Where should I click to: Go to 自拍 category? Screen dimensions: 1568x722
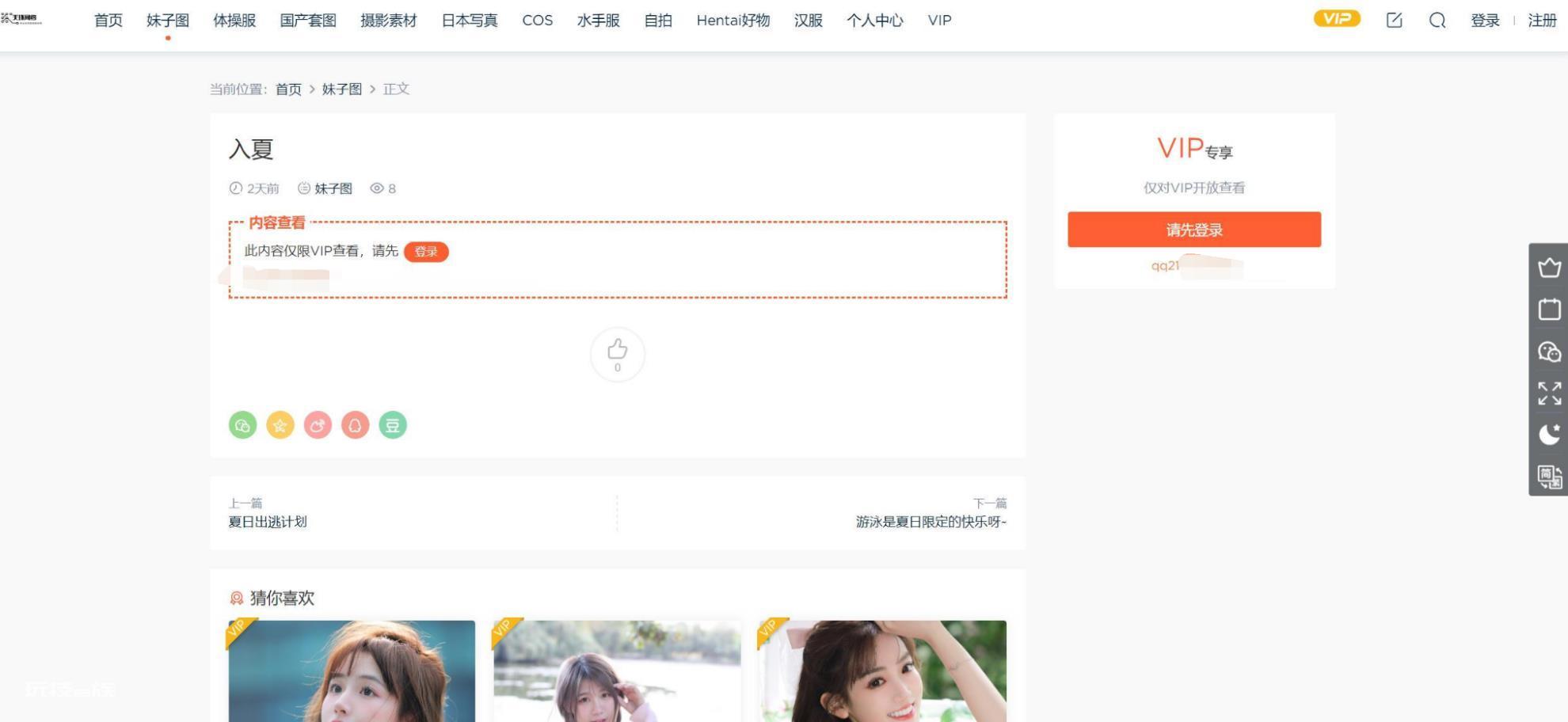[x=658, y=21]
